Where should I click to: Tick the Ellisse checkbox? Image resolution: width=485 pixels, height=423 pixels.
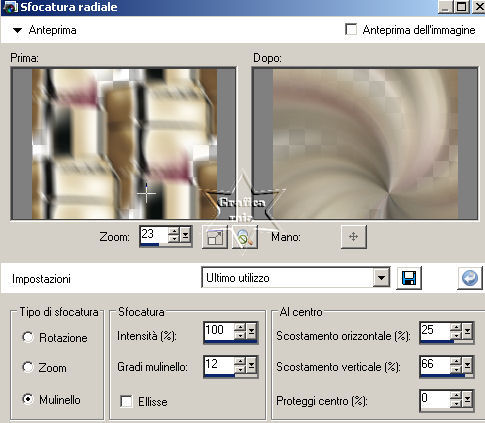pos(126,401)
